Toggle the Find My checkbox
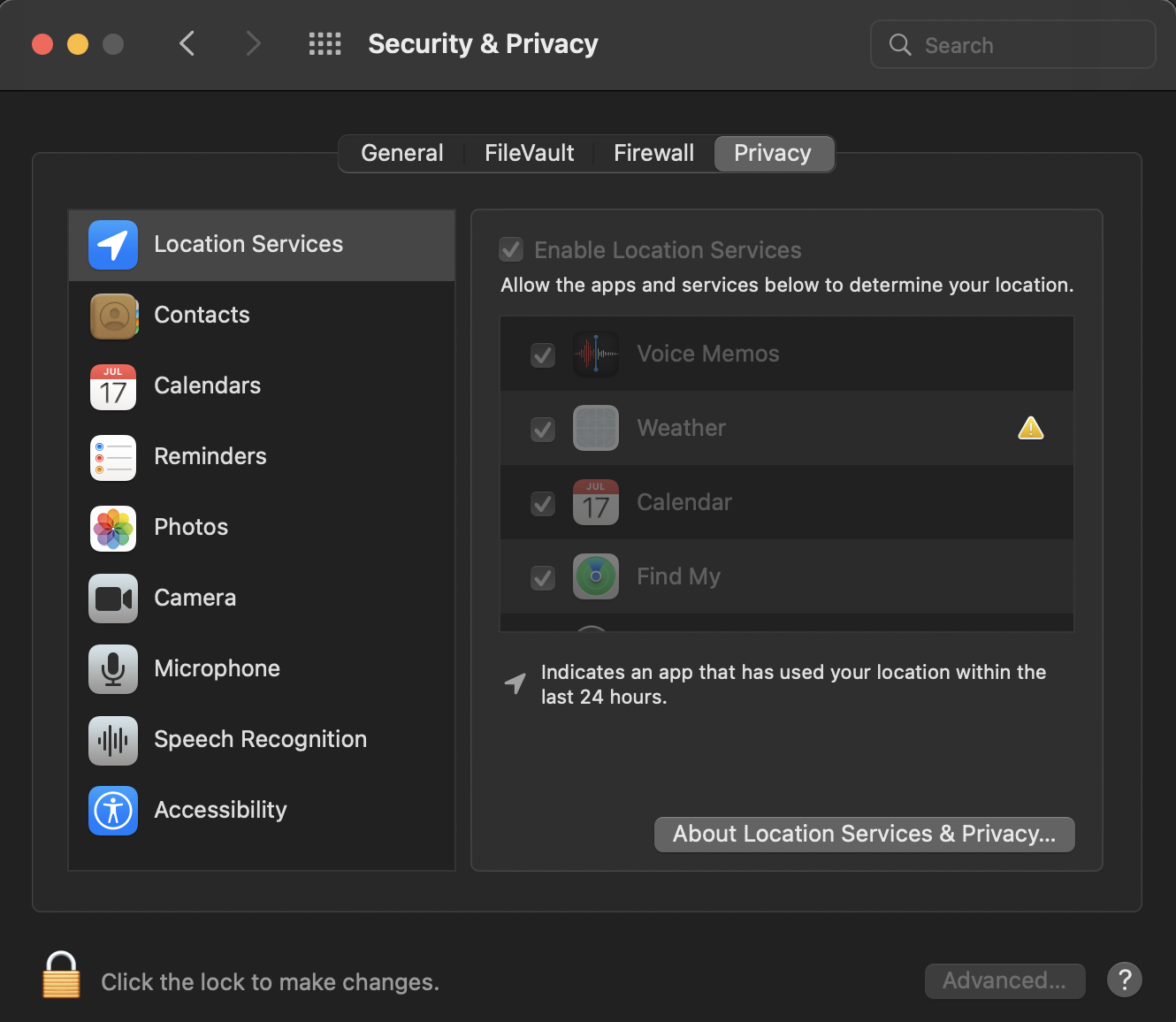This screenshot has width=1176, height=1022. tap(543, 578)
